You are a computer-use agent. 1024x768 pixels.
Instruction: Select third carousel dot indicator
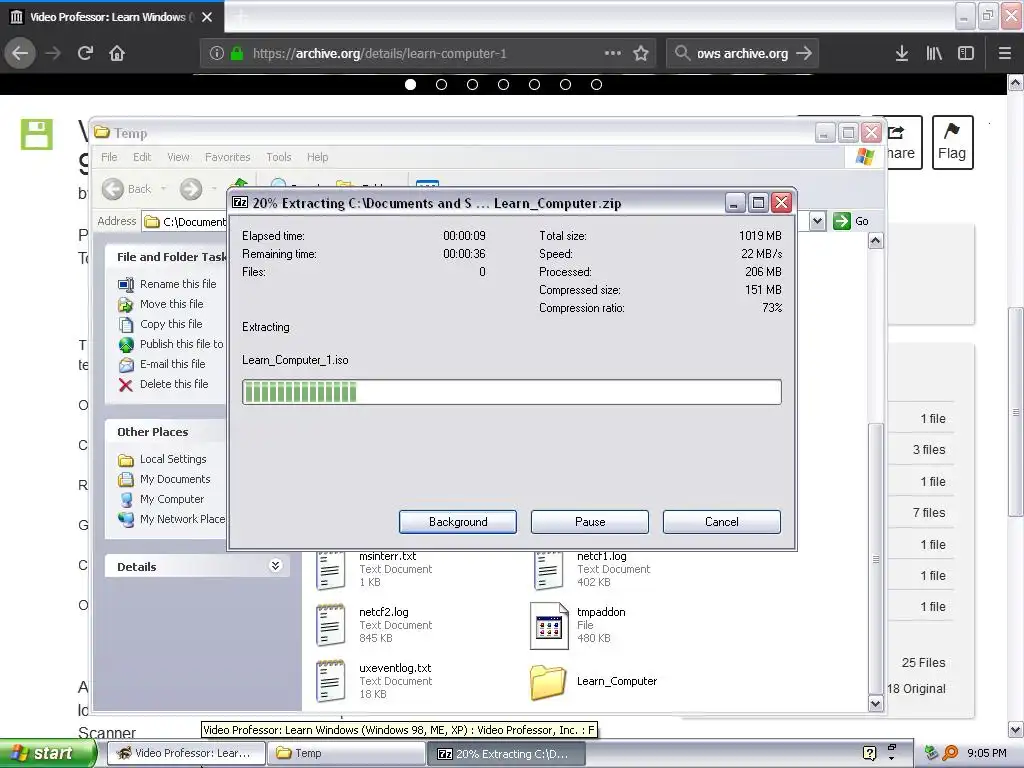pyautogui.click(x=472, y=84)
